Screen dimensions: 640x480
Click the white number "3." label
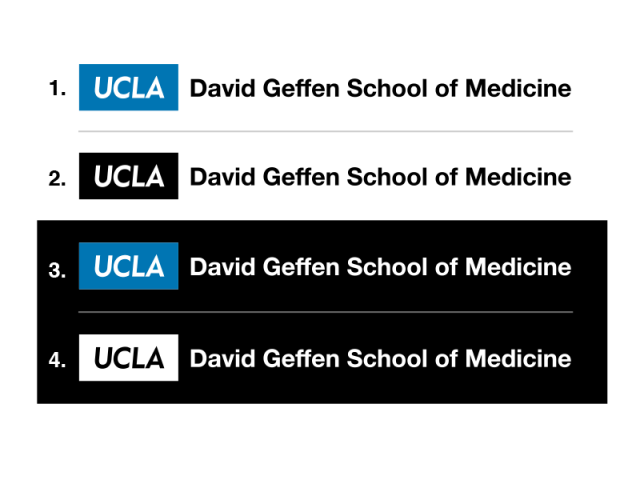coord(57,269)
